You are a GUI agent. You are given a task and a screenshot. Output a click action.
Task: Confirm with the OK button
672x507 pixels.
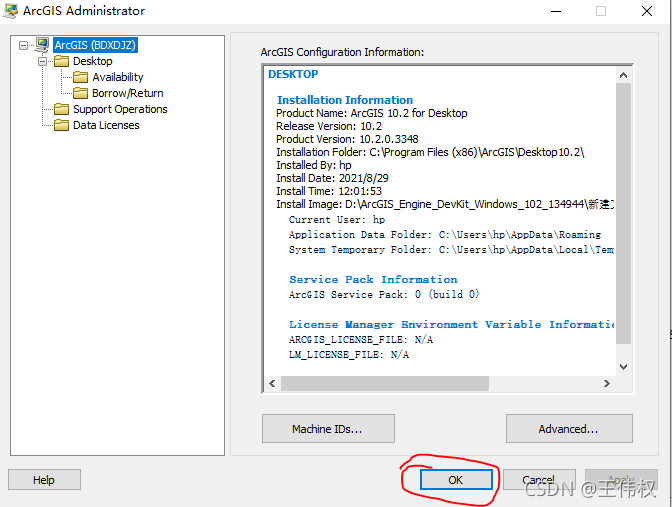click(455, 480)
